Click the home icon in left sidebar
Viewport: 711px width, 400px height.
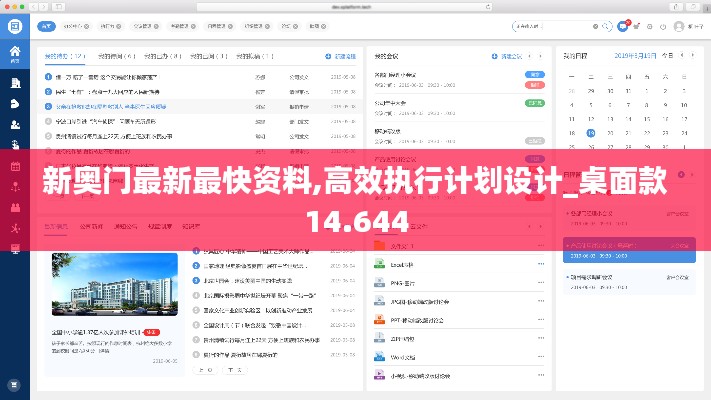coord(15,52)
